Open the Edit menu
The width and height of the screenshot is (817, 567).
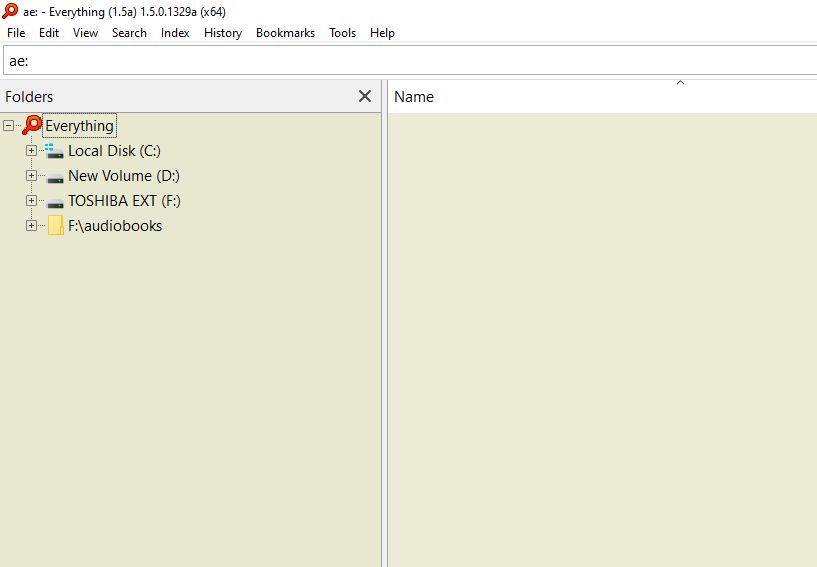49,33
